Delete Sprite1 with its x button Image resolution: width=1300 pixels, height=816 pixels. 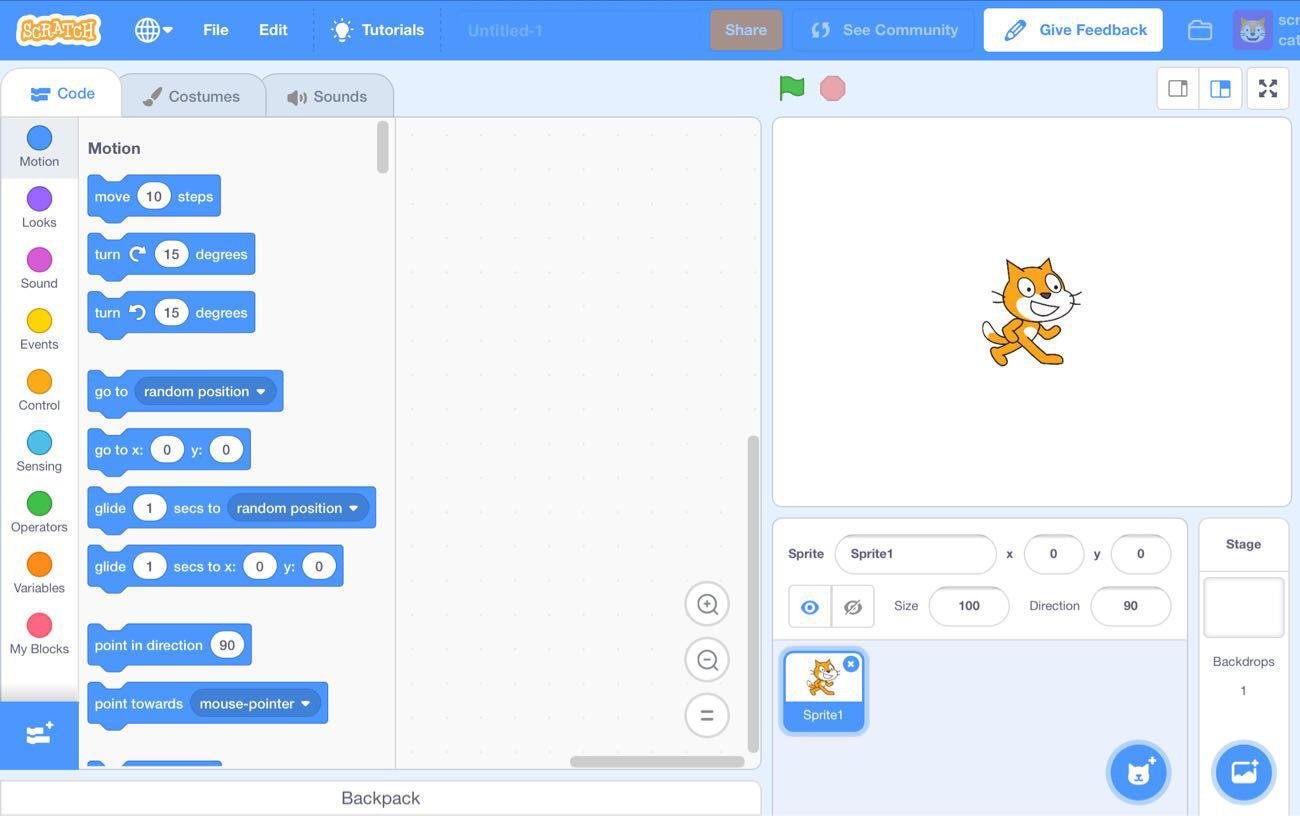(851, 664)
